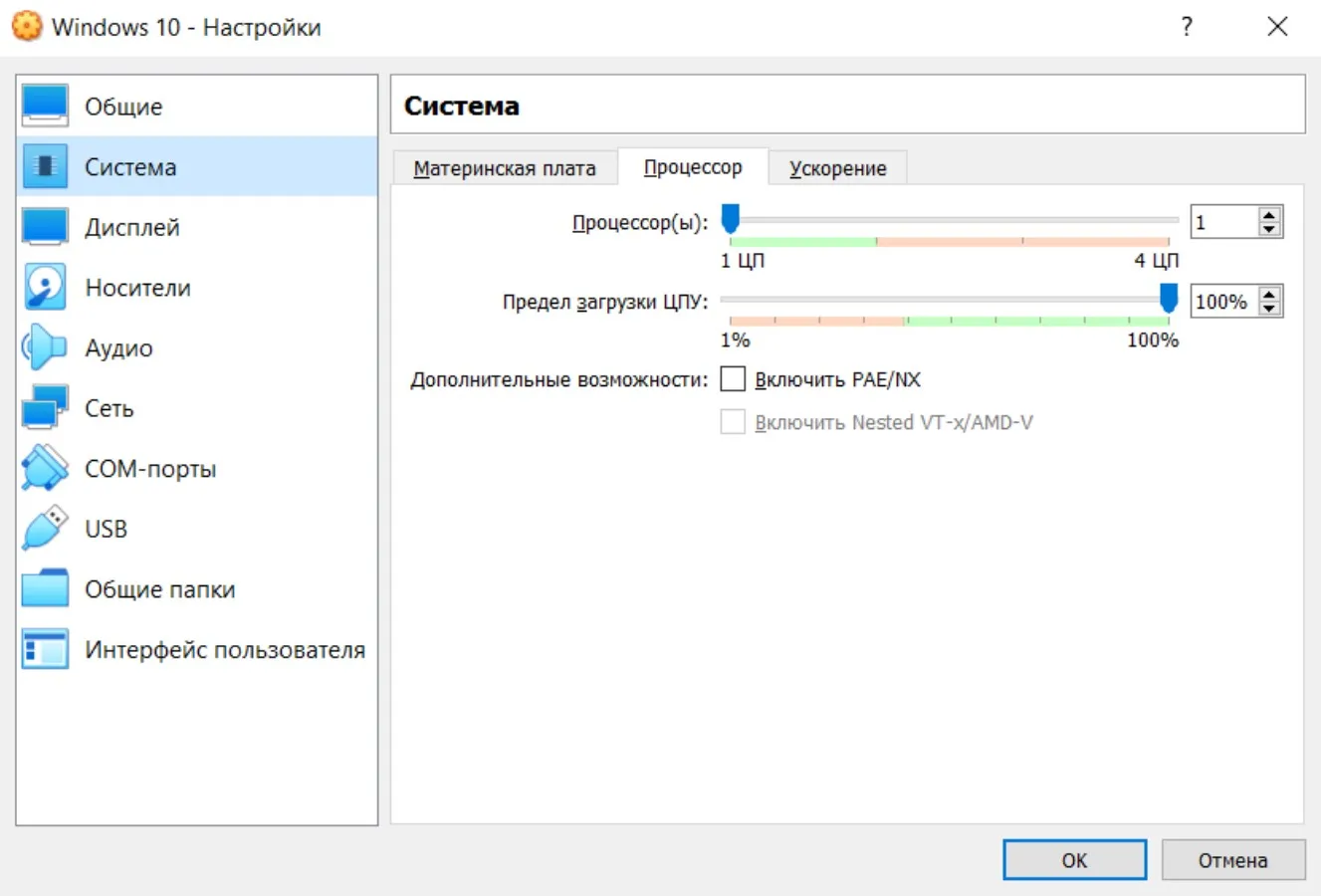Click the Процессор(ы) slider handle
Image resolution: width=1321 pixels, height=896 pixels.
click(x=730, y=219)
